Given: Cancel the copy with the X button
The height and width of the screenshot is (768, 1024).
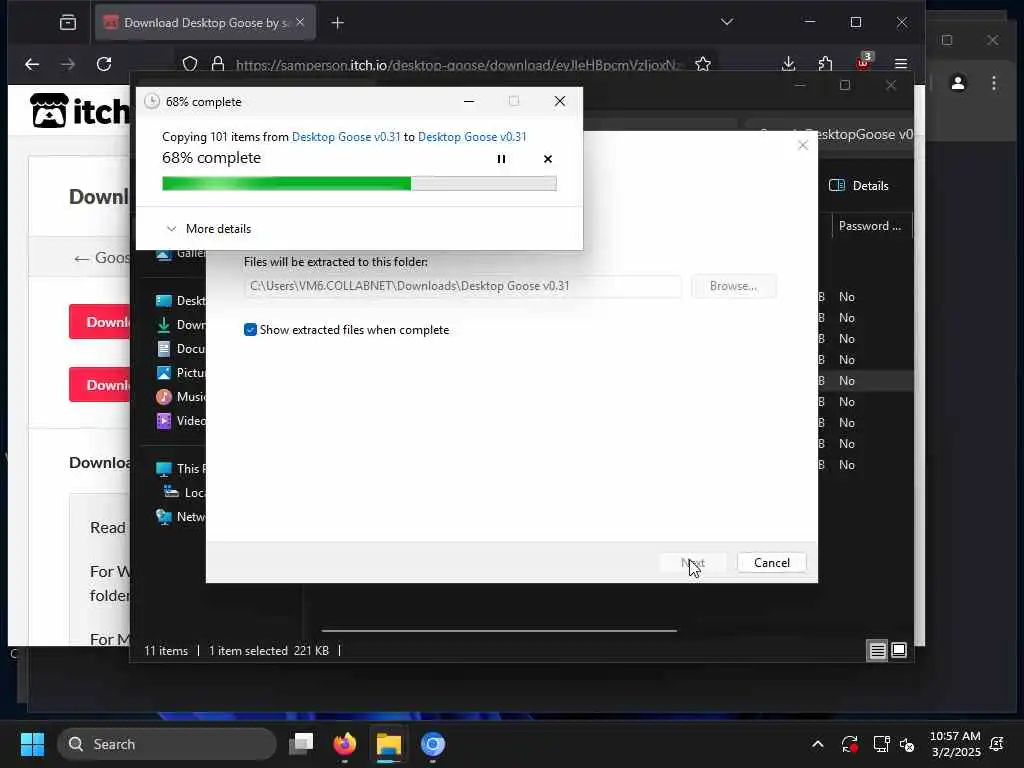Looking at the screenshot, I should pyautogui.click(x=547, y=159).
